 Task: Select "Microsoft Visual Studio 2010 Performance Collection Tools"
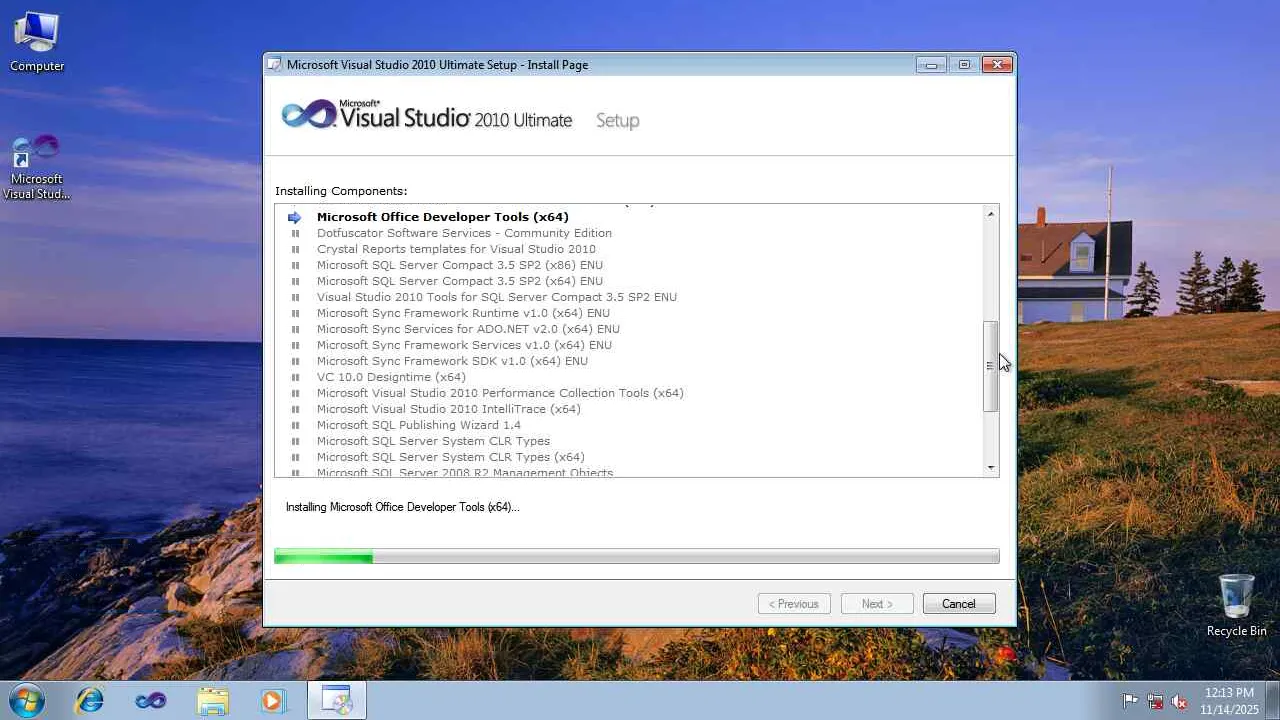[x=500, y=393]
